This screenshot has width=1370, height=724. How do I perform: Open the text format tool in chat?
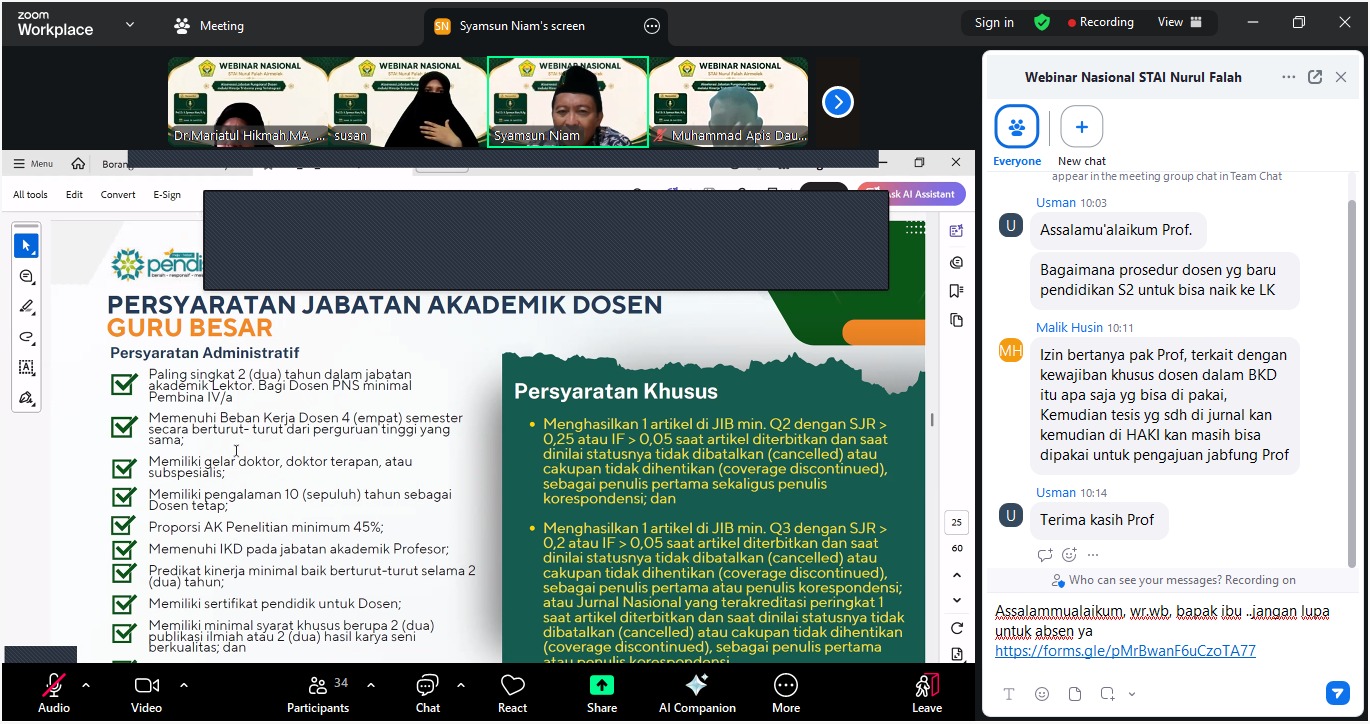coord(1009,694)
